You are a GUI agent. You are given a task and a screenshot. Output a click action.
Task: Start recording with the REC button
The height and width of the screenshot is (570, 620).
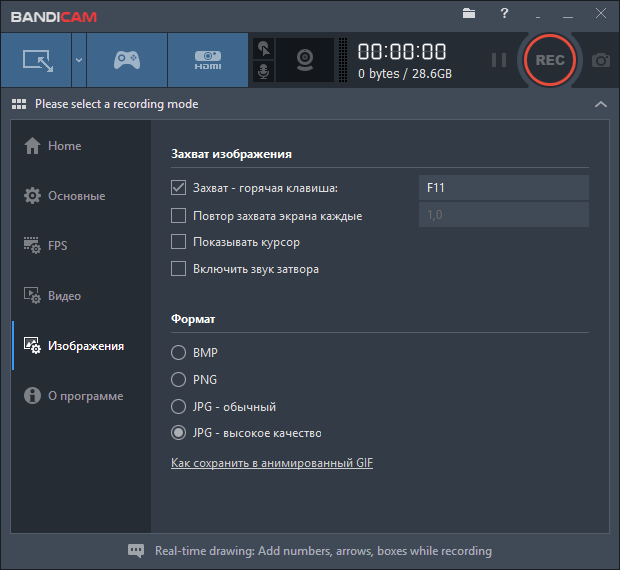549,60
